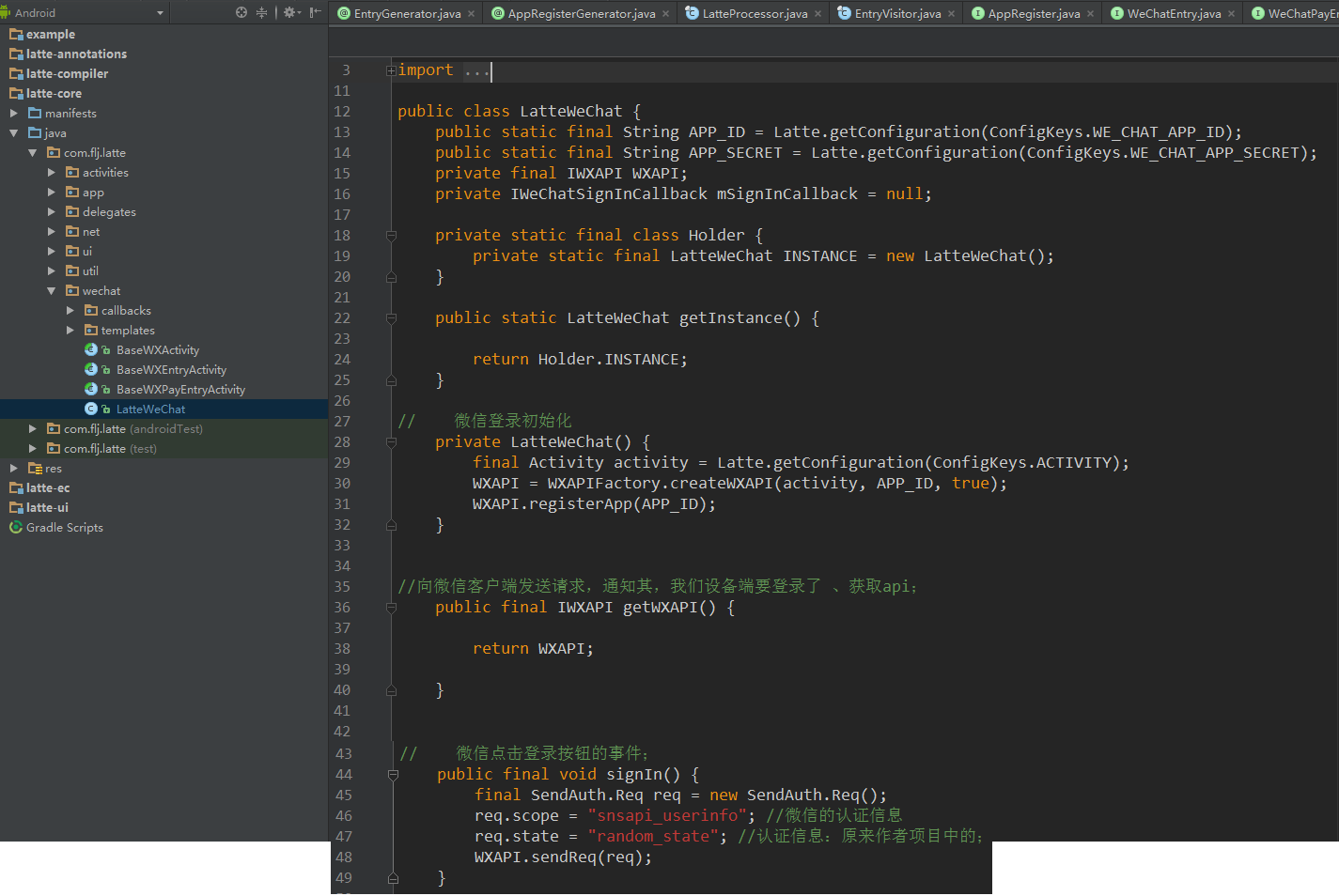This screenshot has height=896, width=1339.
Task: Select the latte-annotations module
Action: tap(76, 54)
